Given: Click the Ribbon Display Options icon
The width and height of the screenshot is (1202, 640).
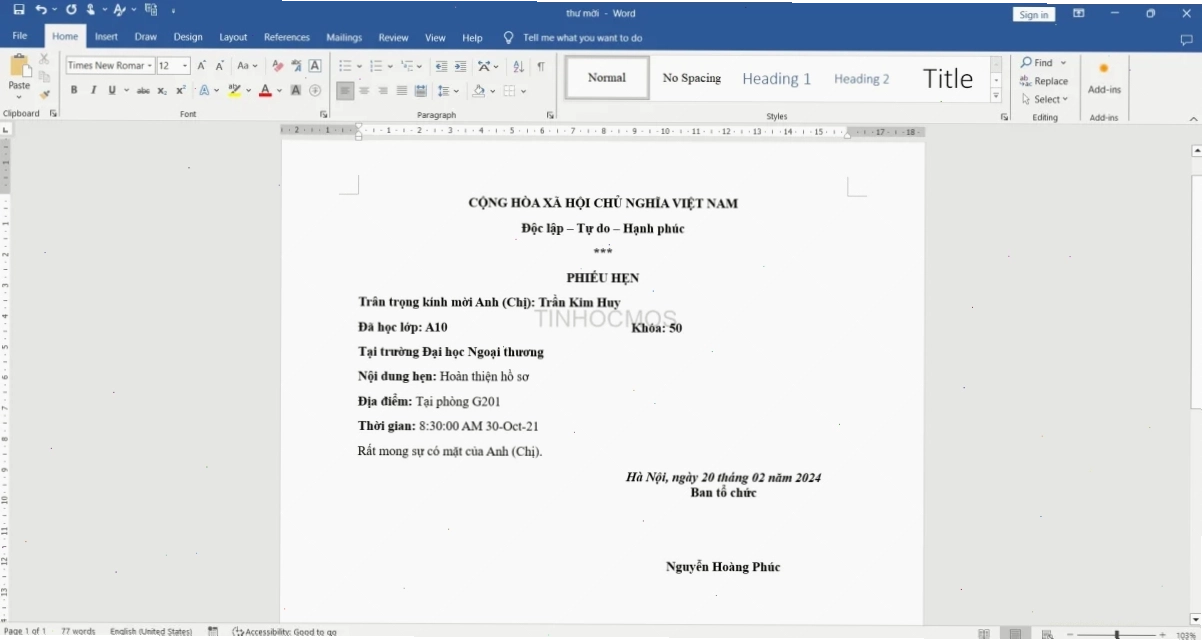Looking at the screenshot, I should 1079,13.
